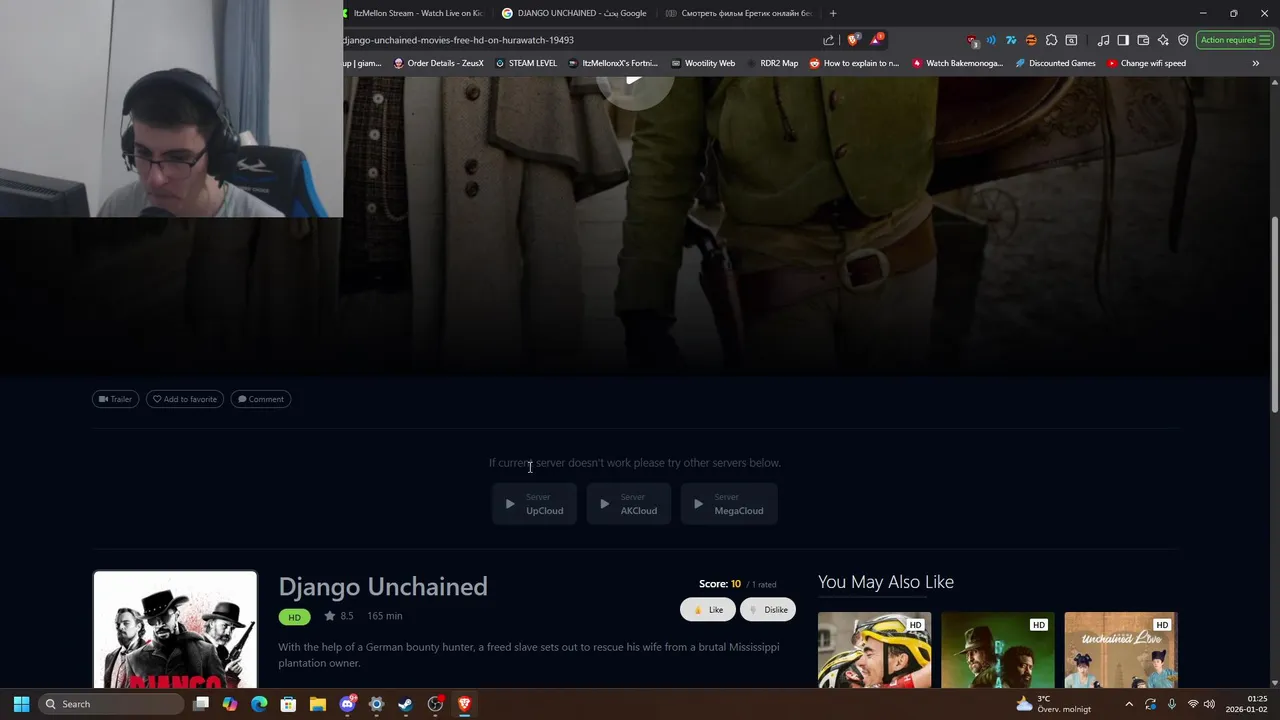Open the weather widget showing 3°C
1280x720 pixels.
(1054, 704)
